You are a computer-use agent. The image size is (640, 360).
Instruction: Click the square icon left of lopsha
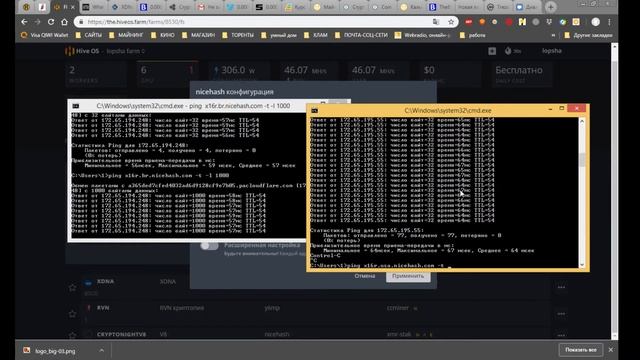pos(492,51)
